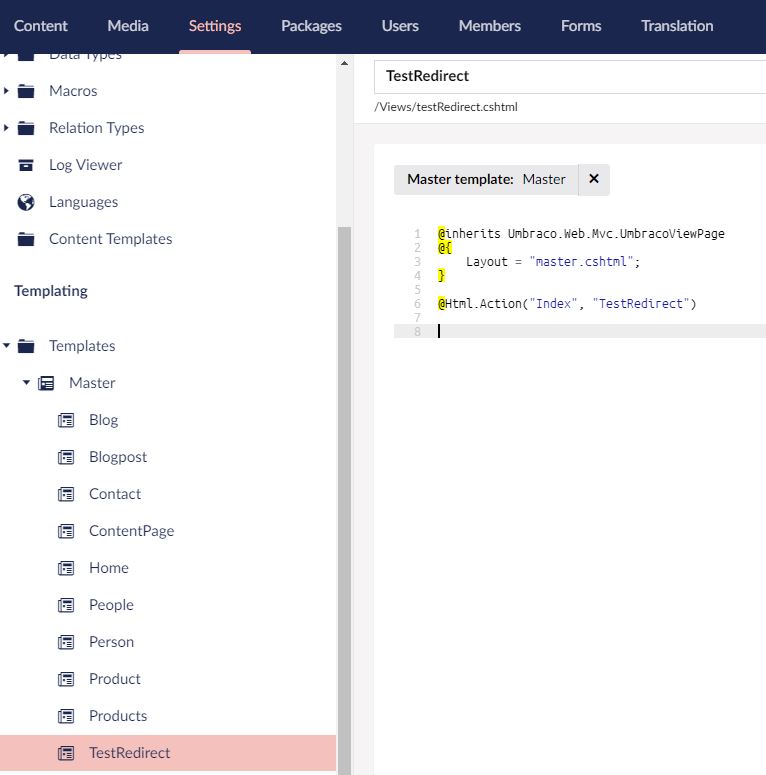Select the Templates tree node
The width and height of the screenshot is (766, 775).
(x=82, y=346)
